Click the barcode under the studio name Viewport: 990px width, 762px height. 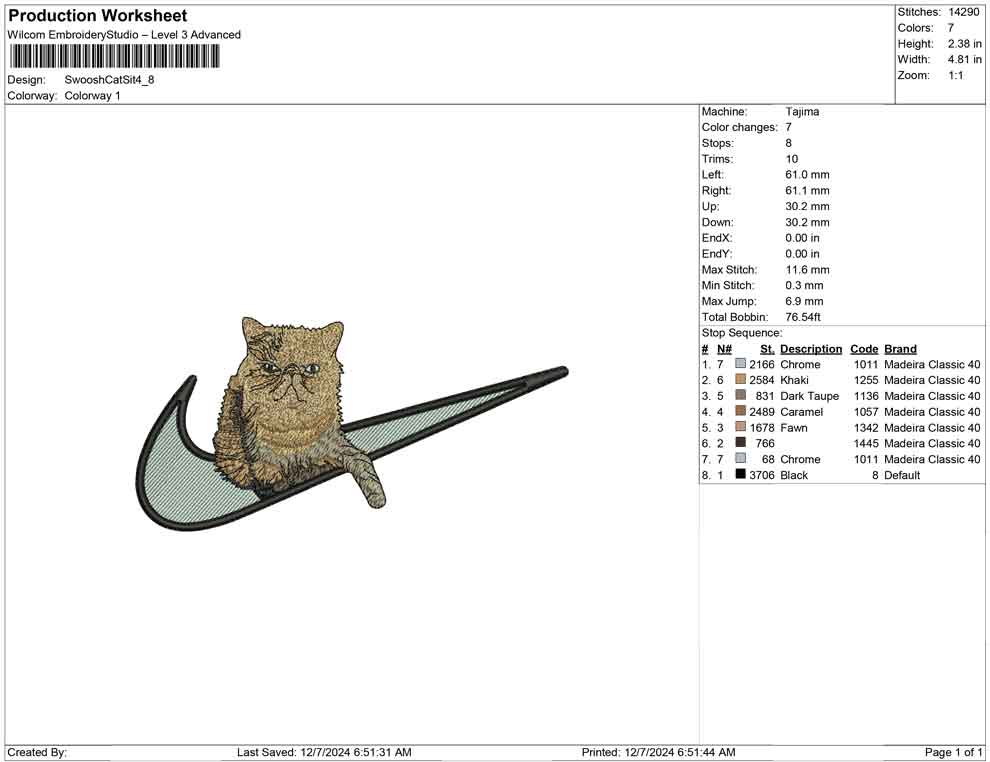(114, 57)
